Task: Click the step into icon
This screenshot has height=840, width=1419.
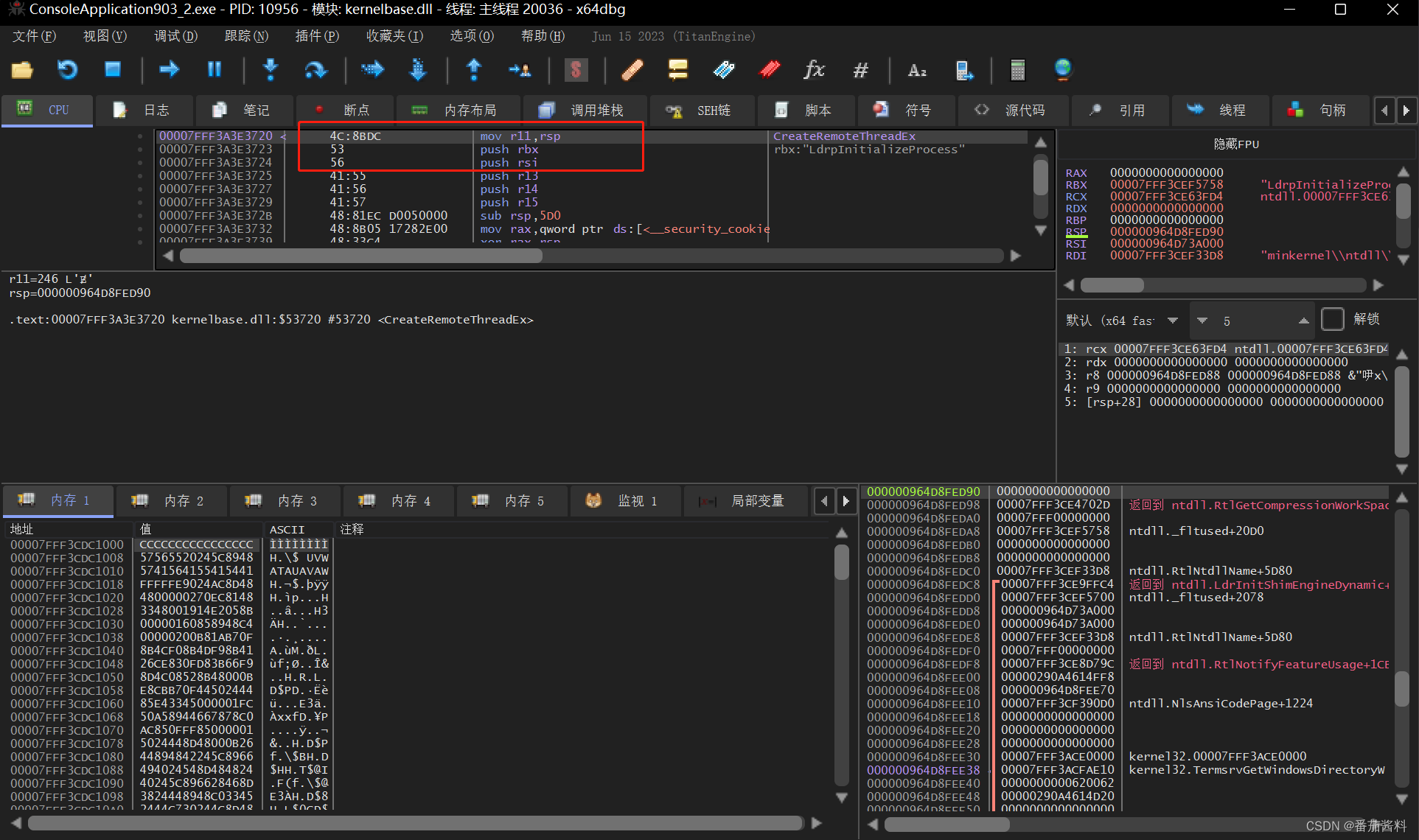Action: pos(271,70)
